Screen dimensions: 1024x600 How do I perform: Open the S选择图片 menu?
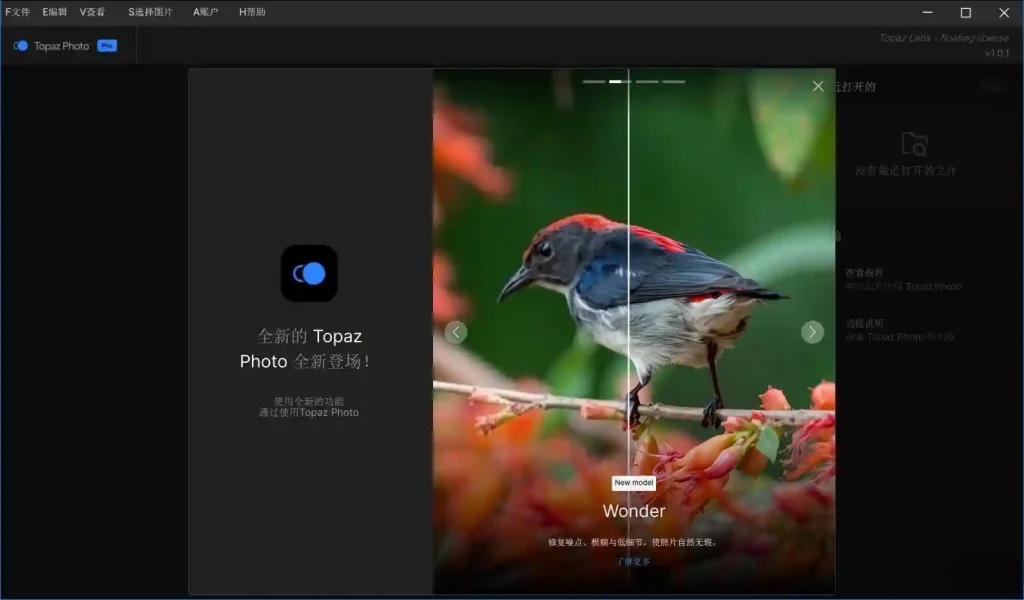click(x=151, y=12)
